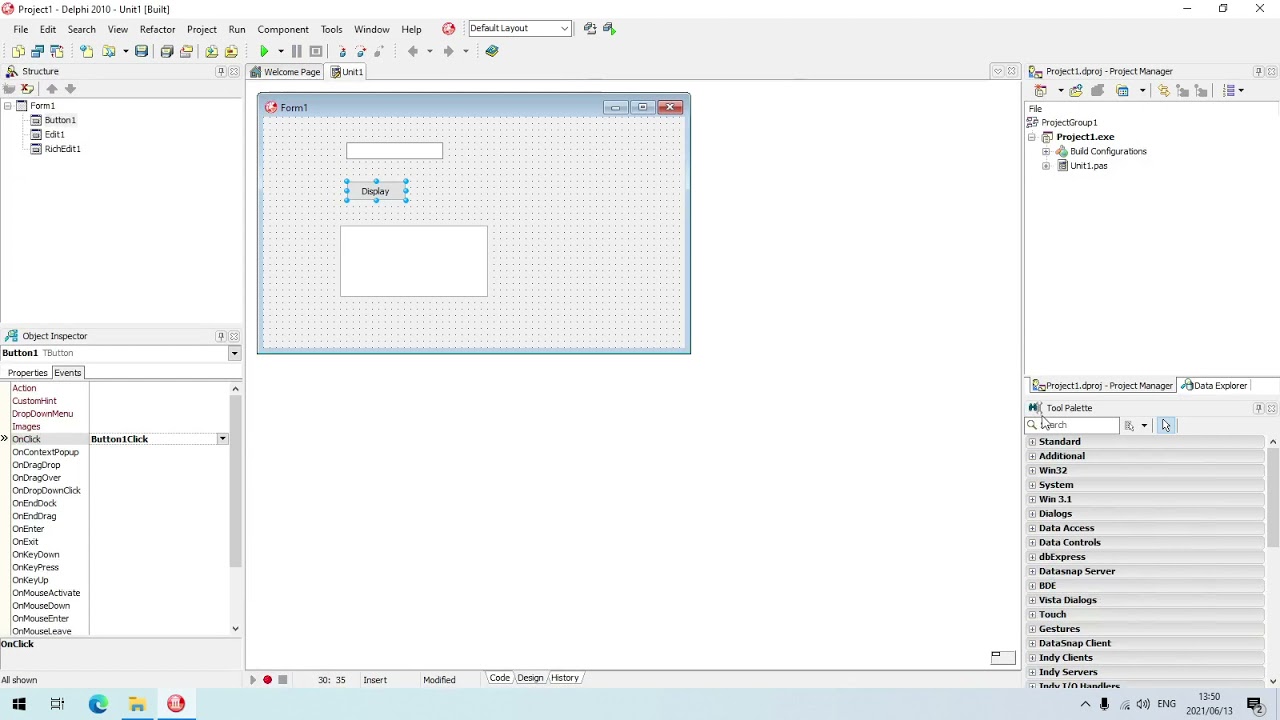The image size is (1280, 720).
Task: Click the Object Inspector scroll down arrow
Action: coord(235,629)
